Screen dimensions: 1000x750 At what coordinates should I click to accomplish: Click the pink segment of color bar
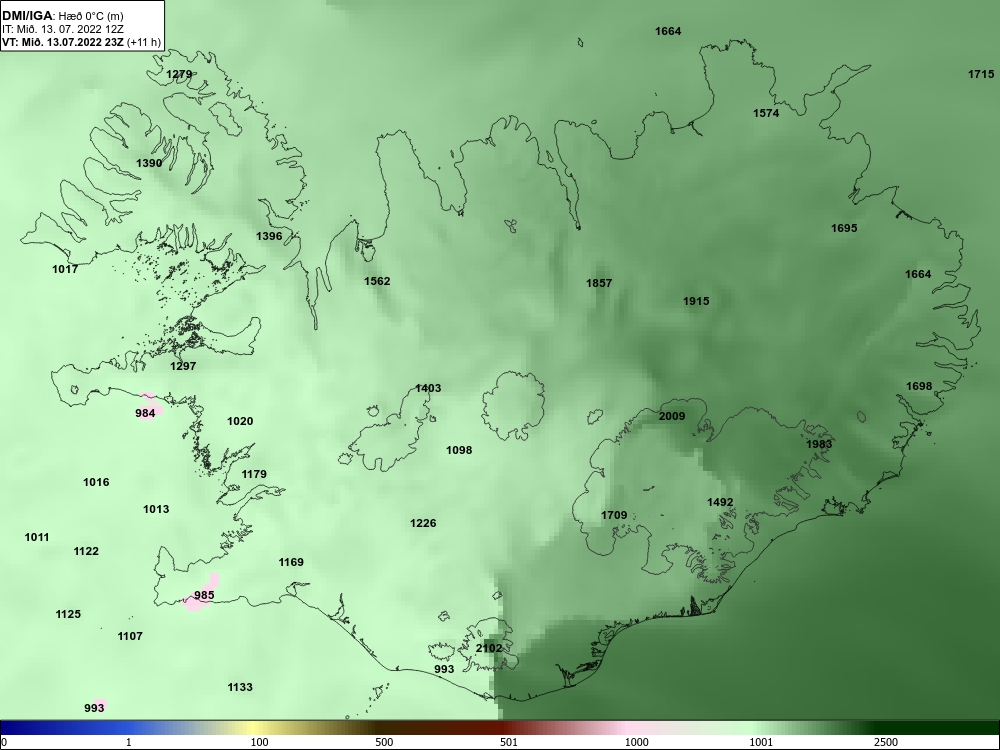pos(628,728)
